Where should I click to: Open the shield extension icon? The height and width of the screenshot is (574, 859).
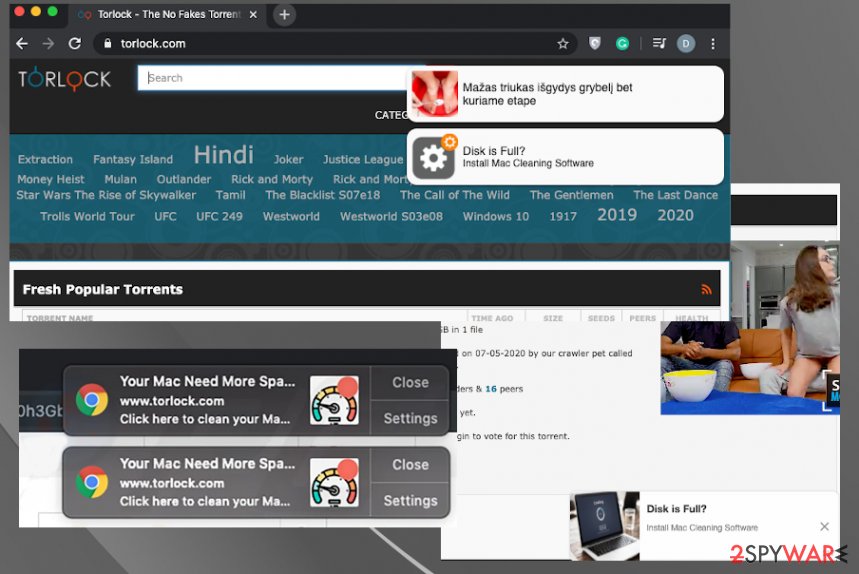click(595, 44)
